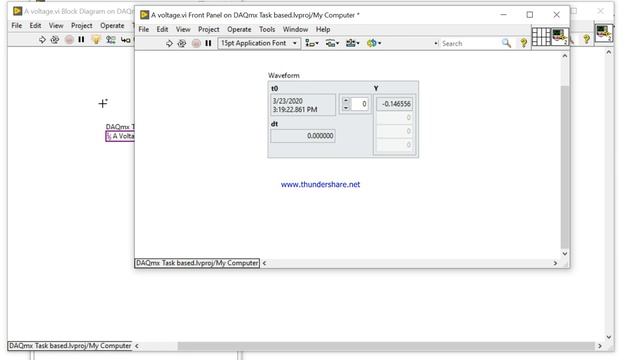Click Front Panel horizontal scroll left arrow
640x360 pixels.
[264, 263]
